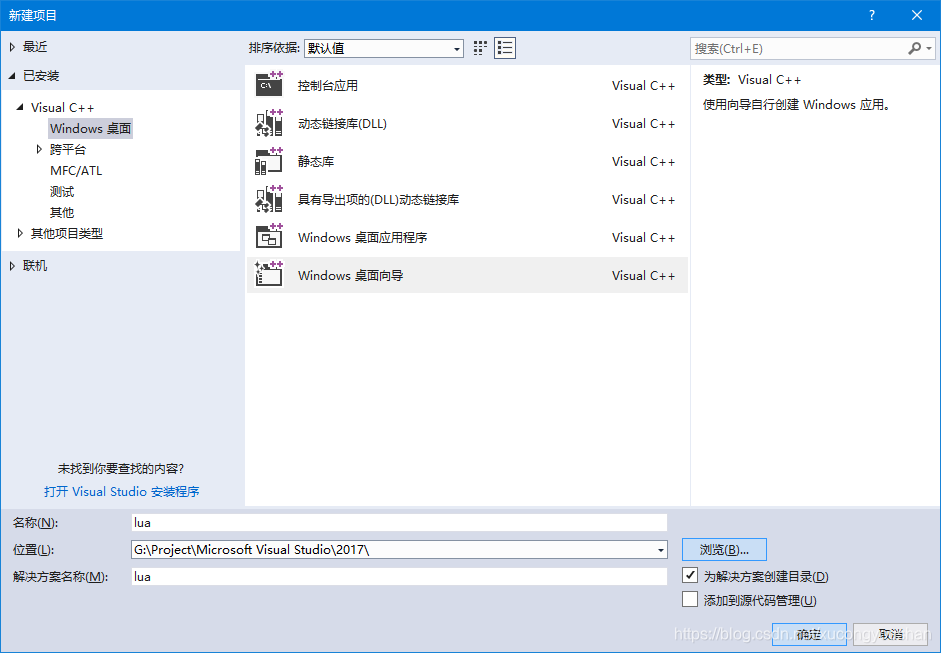Click the Windows 桌面向导 icon
This screenshot has width=941, height=653.
(269, 275)
